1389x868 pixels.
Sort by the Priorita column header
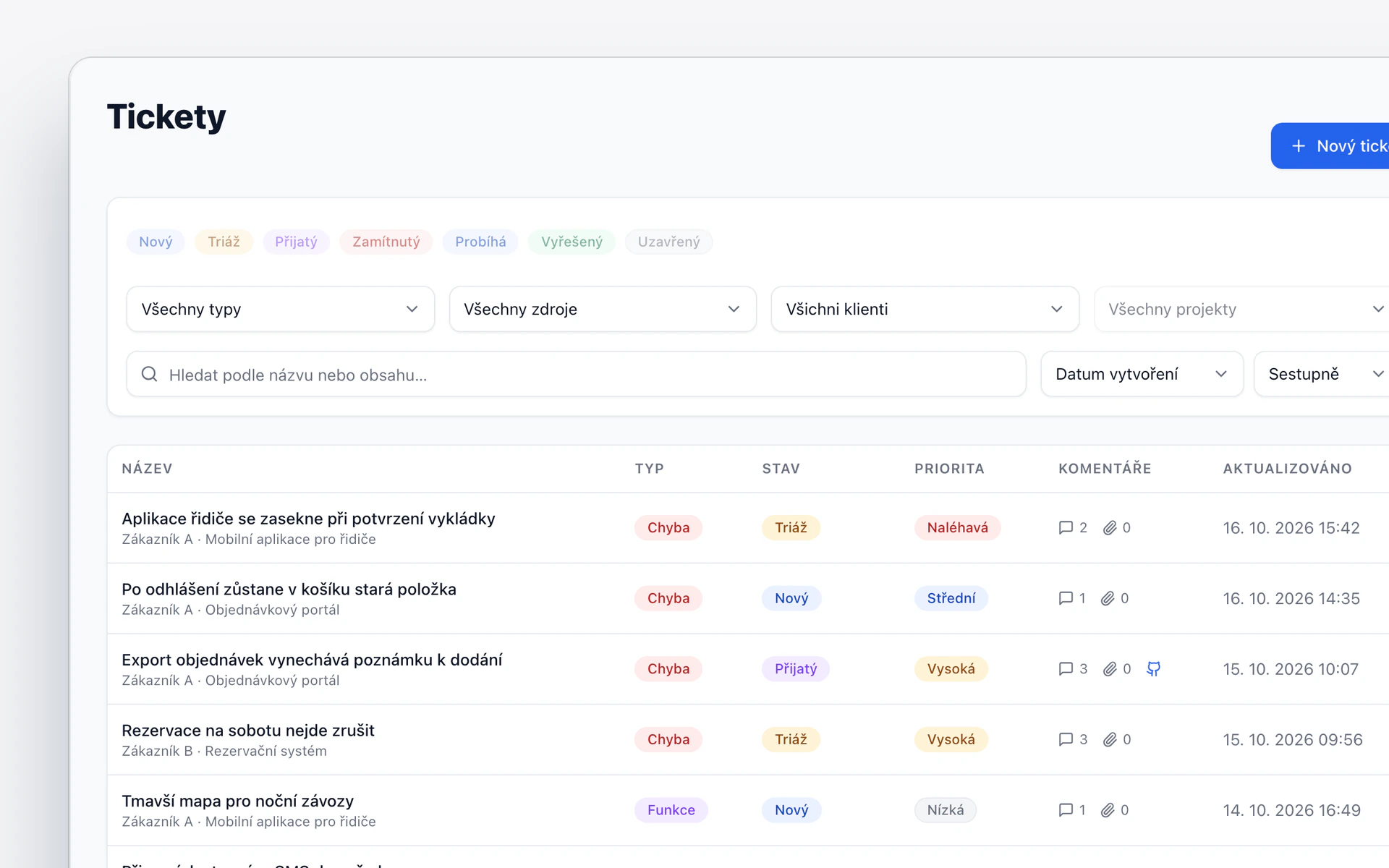coord(949,469)
